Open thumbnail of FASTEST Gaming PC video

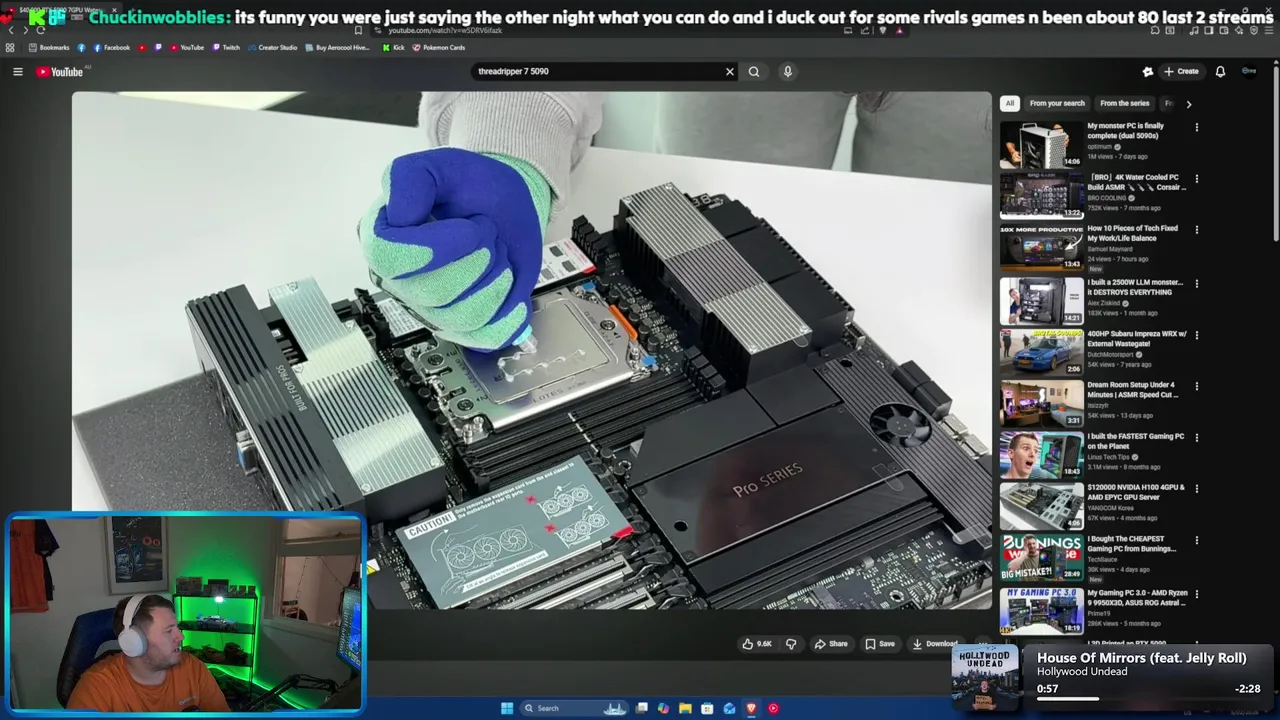(x=1041, y=455)
